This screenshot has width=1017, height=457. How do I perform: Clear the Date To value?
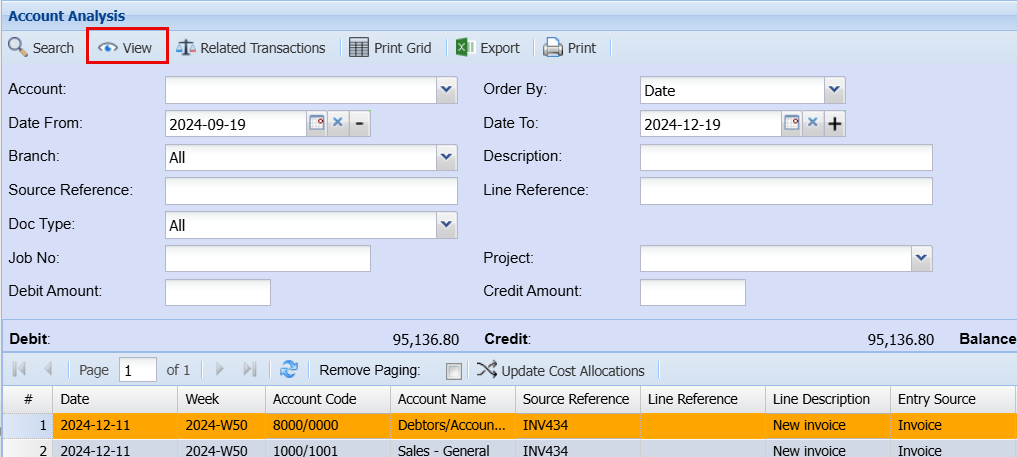tap(813, 123)
